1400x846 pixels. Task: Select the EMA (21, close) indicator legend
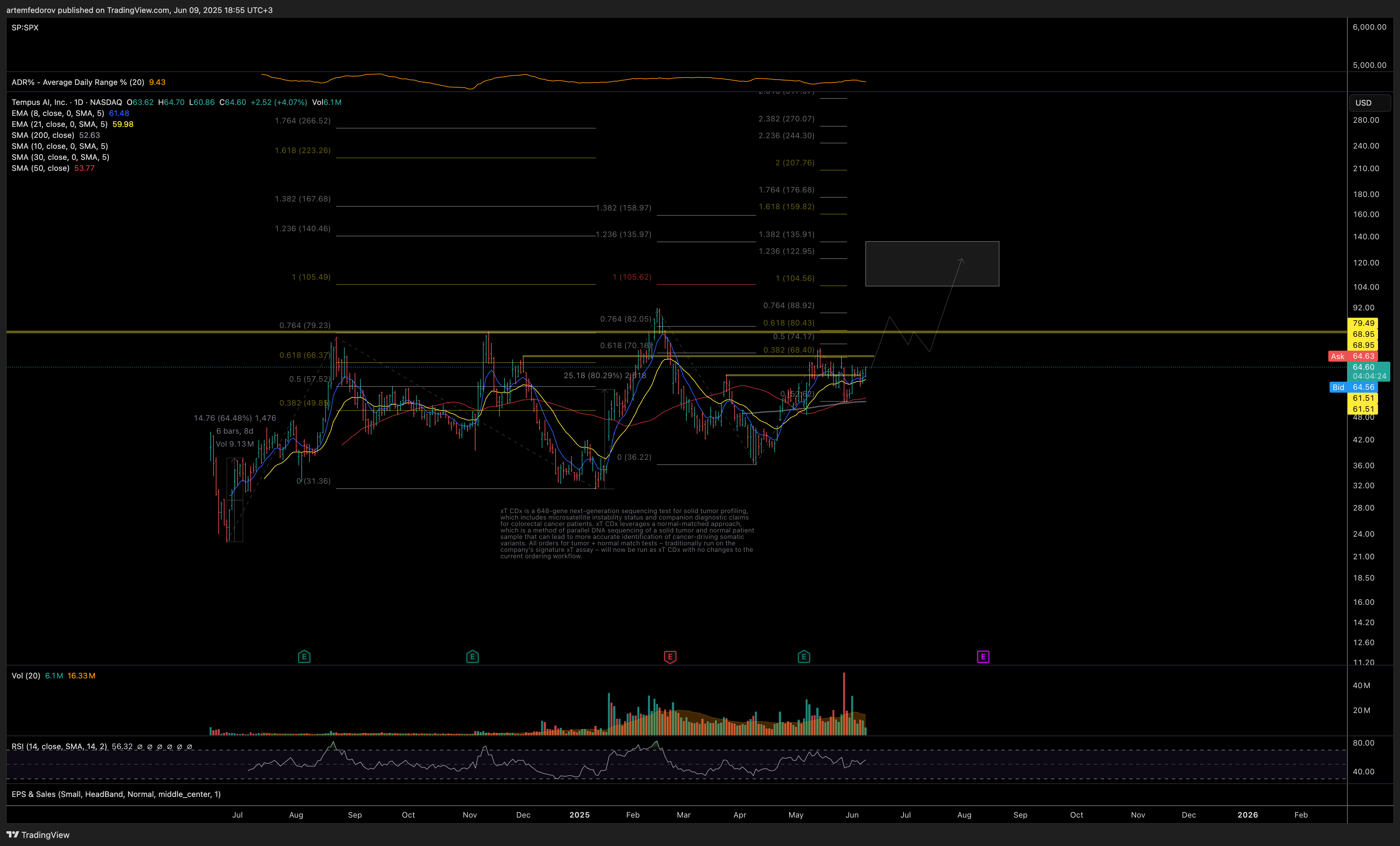tap(73, 124)
